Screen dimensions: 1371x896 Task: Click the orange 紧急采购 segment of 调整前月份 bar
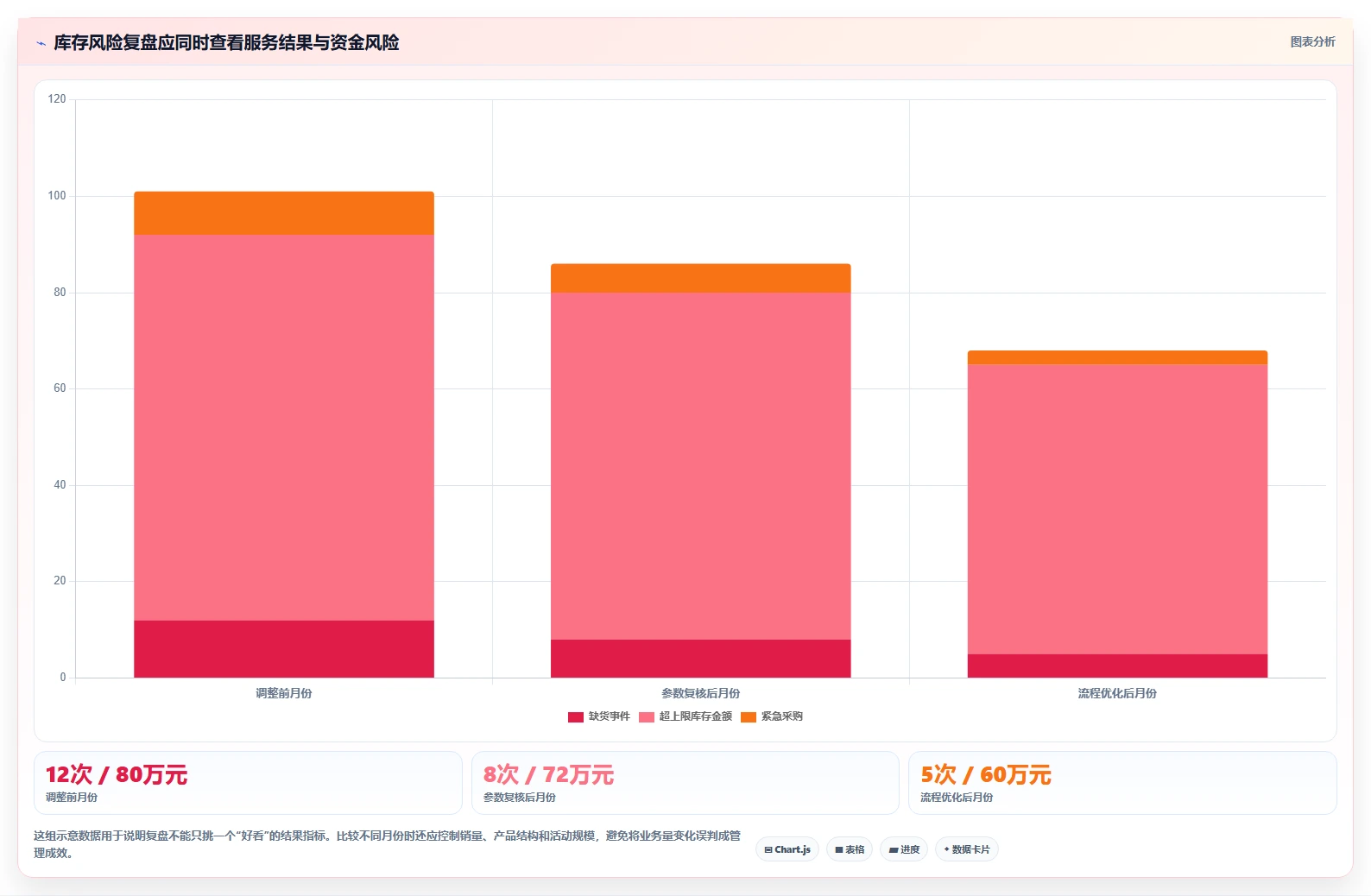(x=284, y=213)
